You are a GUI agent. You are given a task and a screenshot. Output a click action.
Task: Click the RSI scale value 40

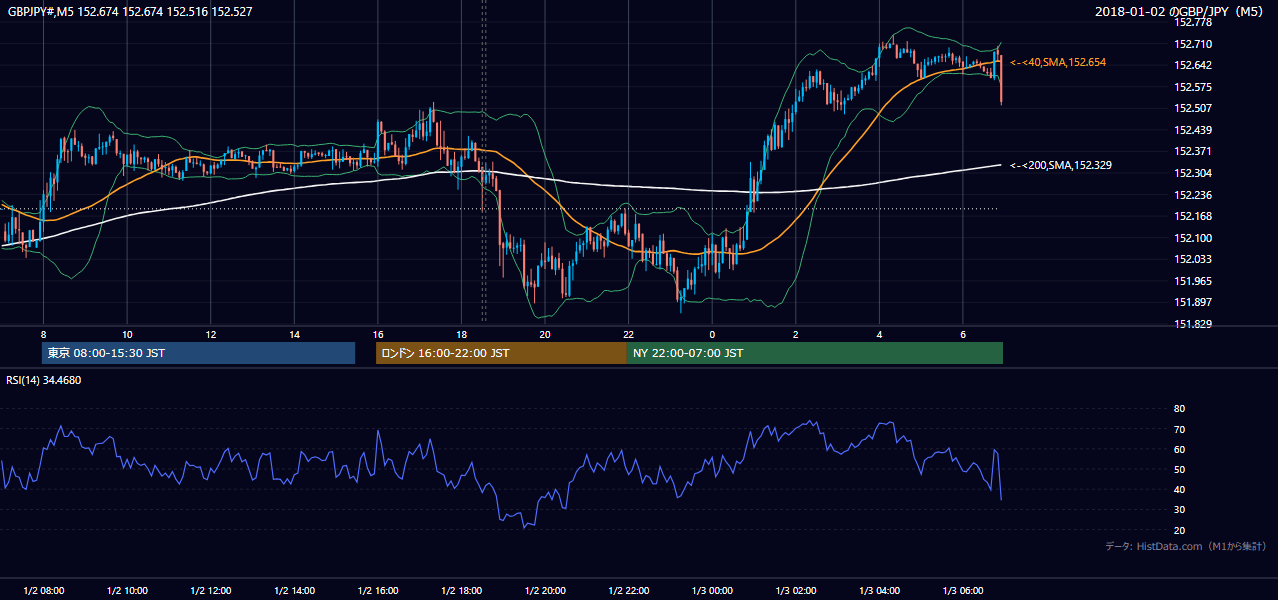(1179, 490)
